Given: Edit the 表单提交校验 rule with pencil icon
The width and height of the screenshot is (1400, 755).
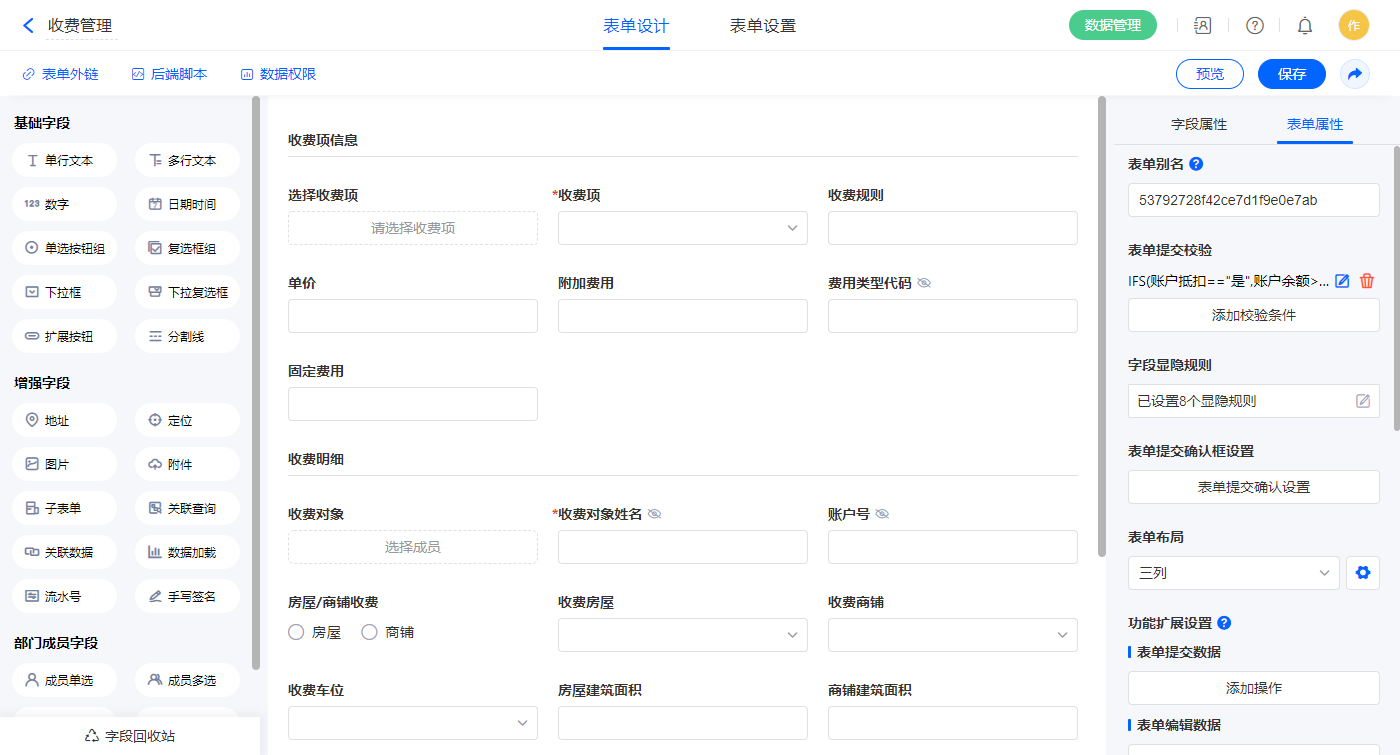Looking at the screenshot, I should (x=1343, y=281).
